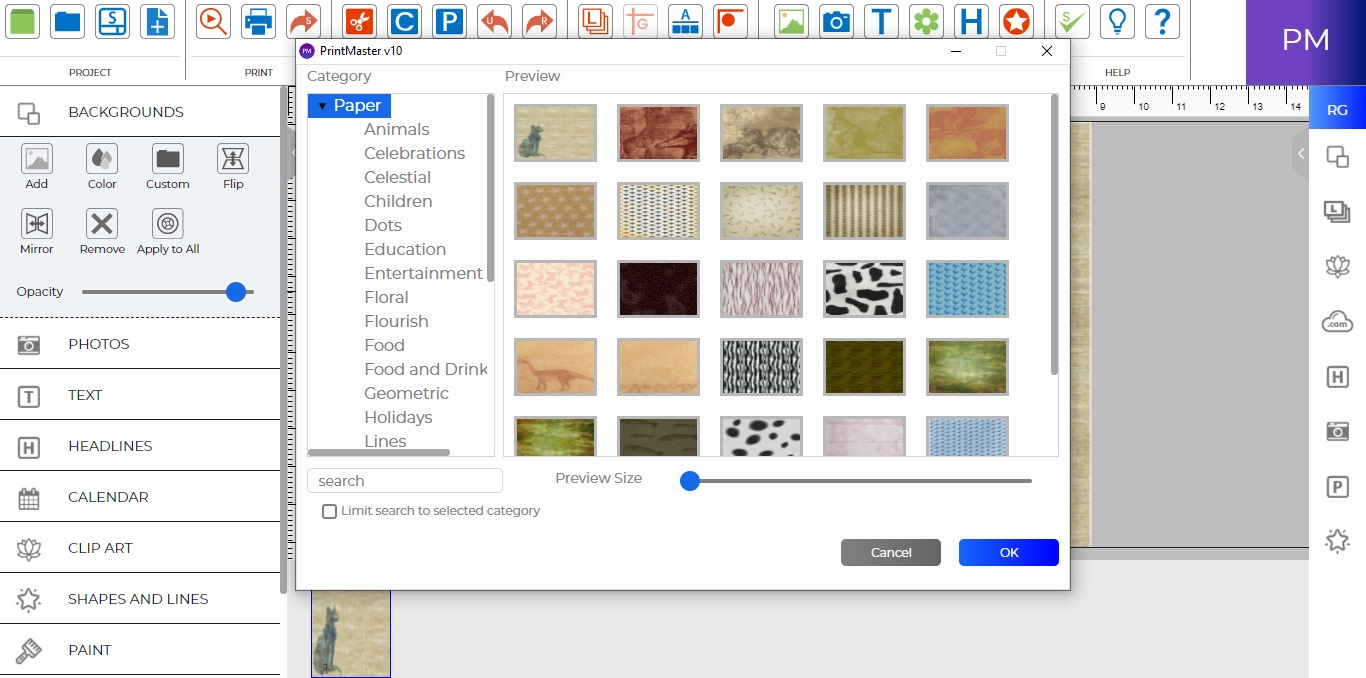Select the dinosaur paper thumbnail
The height and width of the screenshot is (678, 1366).
[555, 367]
